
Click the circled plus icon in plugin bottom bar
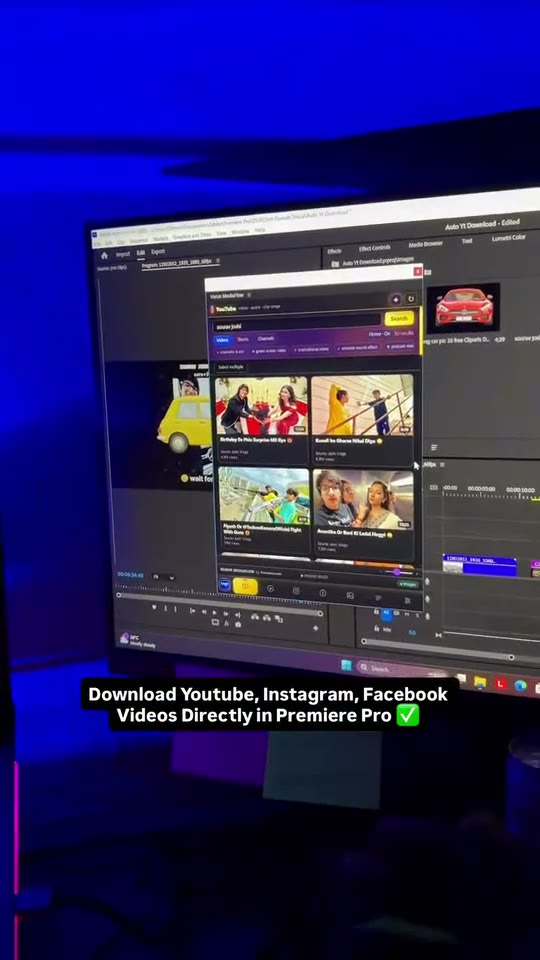(x=270, y=588)
